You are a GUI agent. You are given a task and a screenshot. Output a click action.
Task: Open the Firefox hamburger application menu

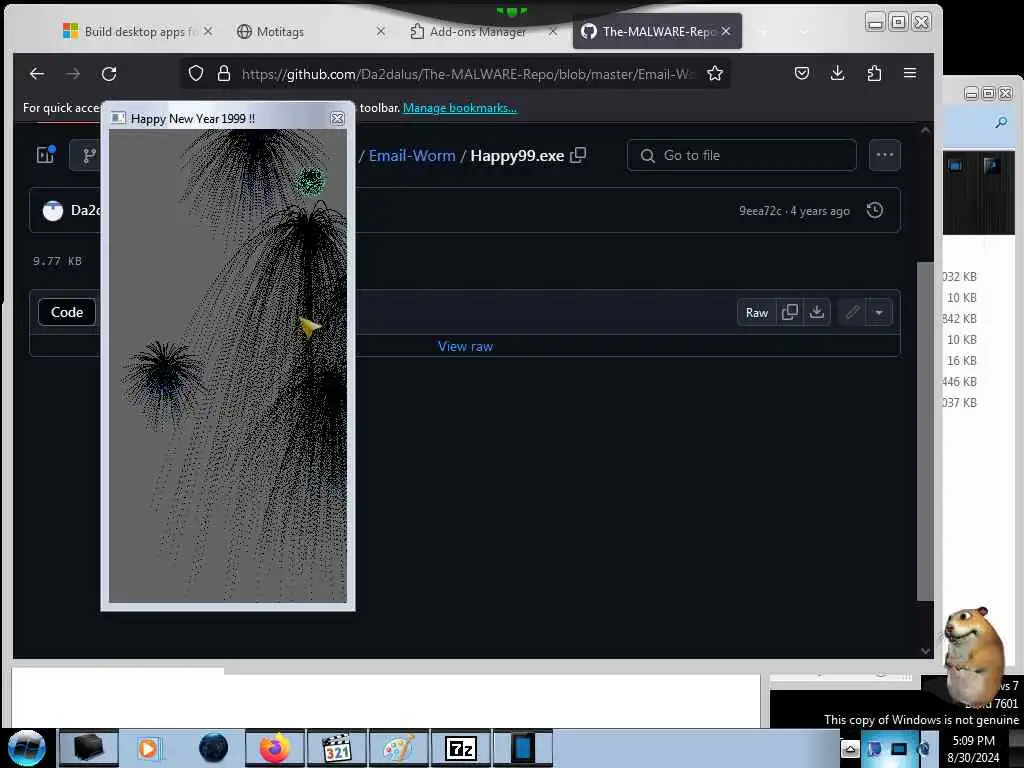[x=910, y=73]
